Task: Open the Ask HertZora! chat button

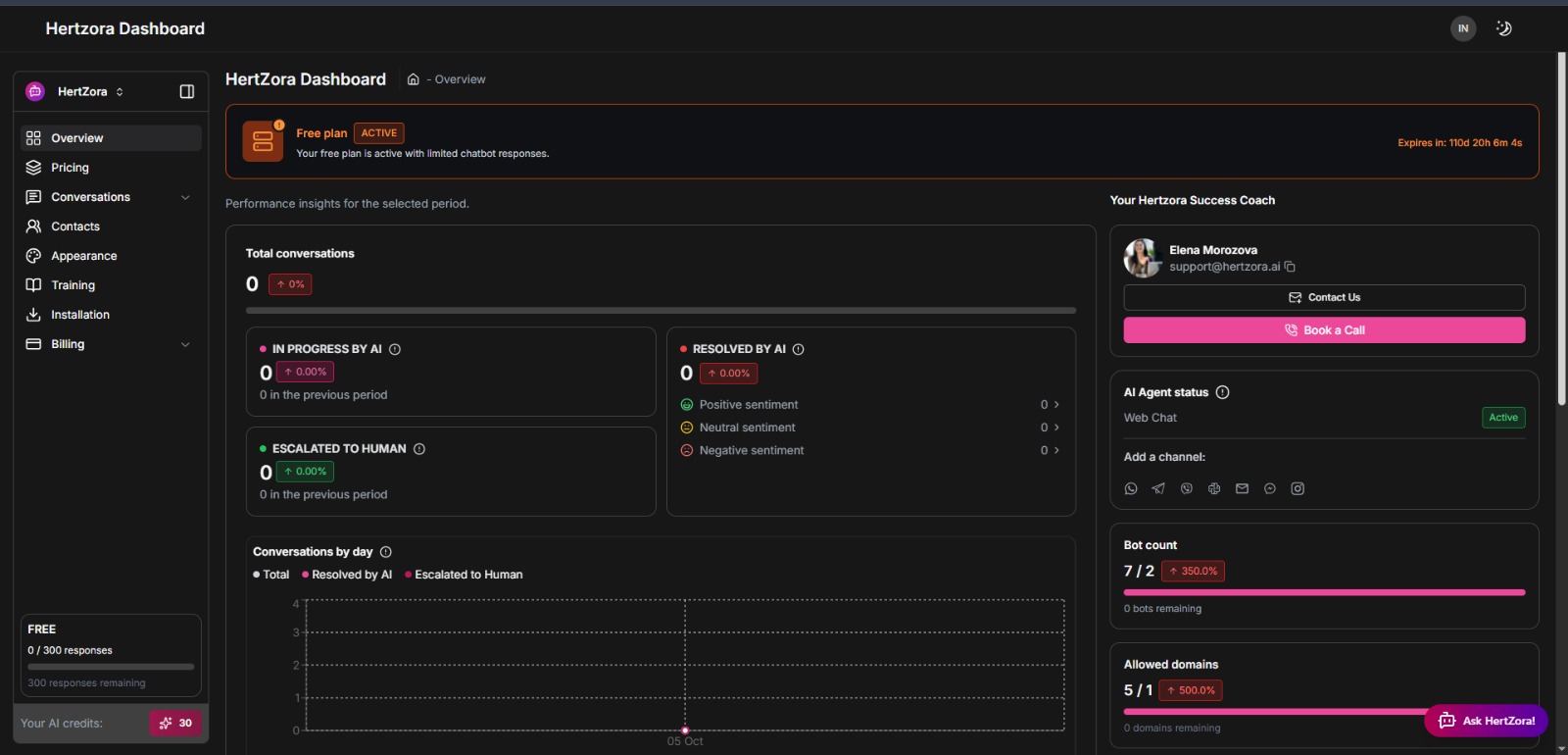Action: click(1486, 721)
